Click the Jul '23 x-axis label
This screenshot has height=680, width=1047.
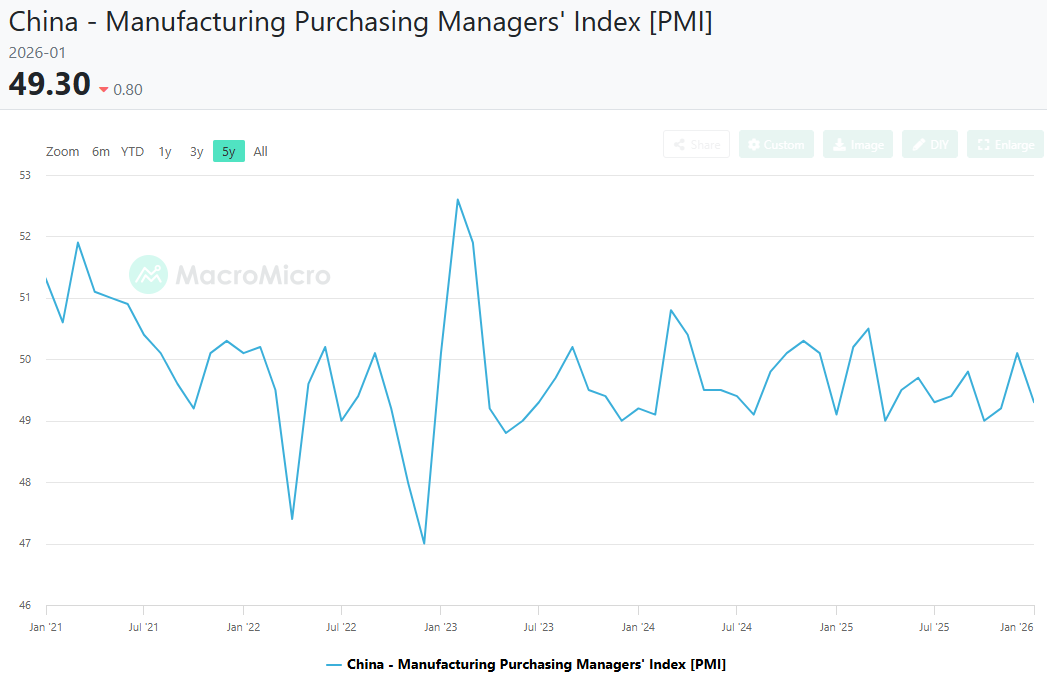pyautogui.click(x=538, y=628)
